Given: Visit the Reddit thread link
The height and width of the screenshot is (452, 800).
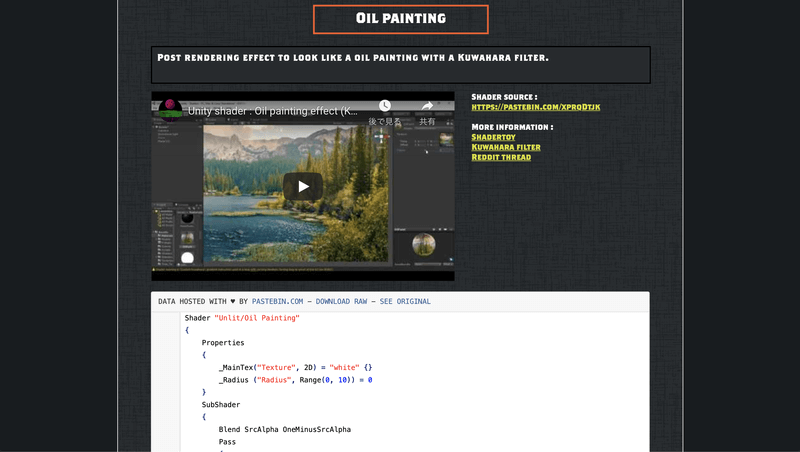Looking at the screenshot, I should [x=501, y=157].
